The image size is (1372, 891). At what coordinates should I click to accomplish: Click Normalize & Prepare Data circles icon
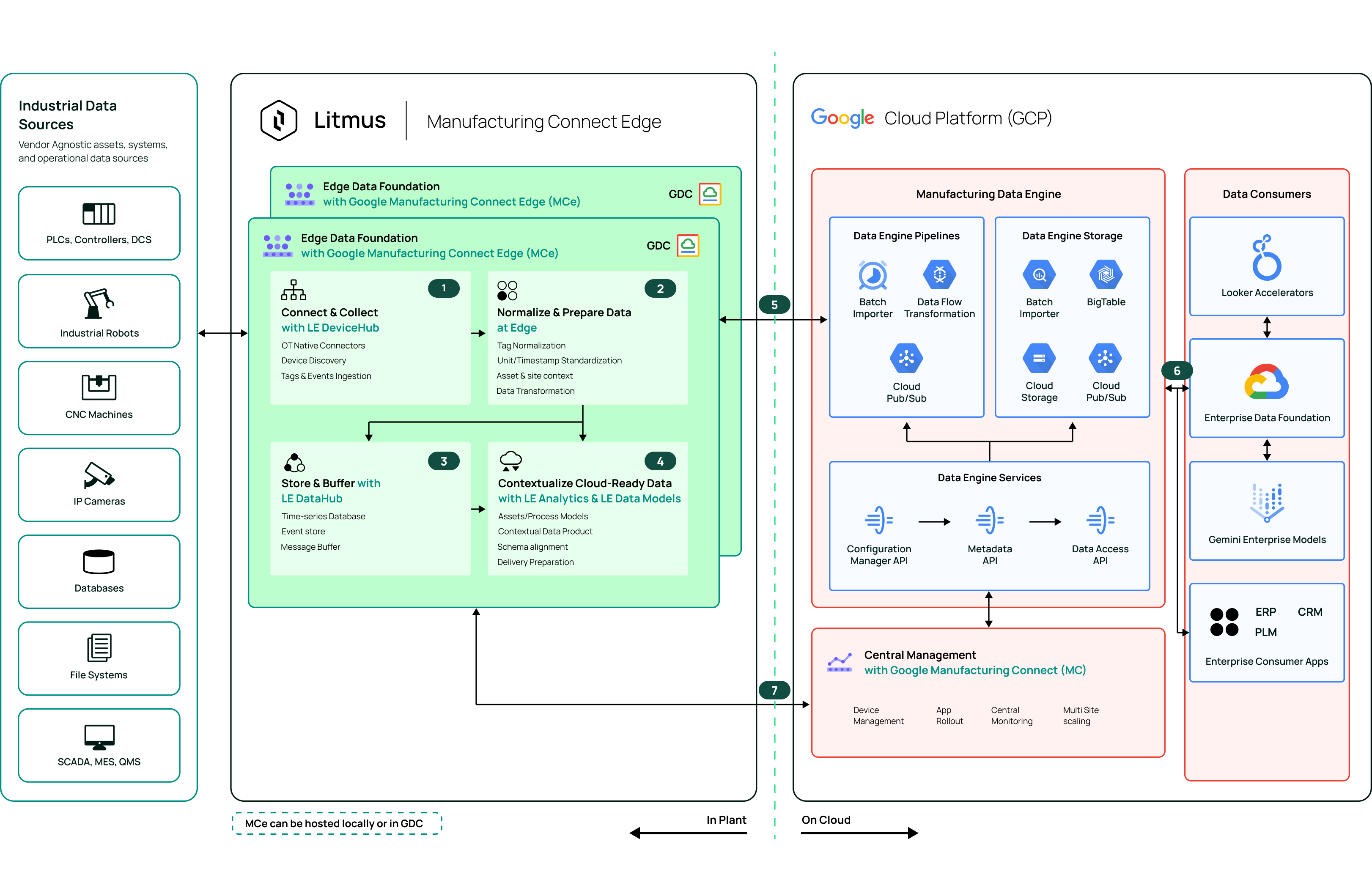coord(507,291)
